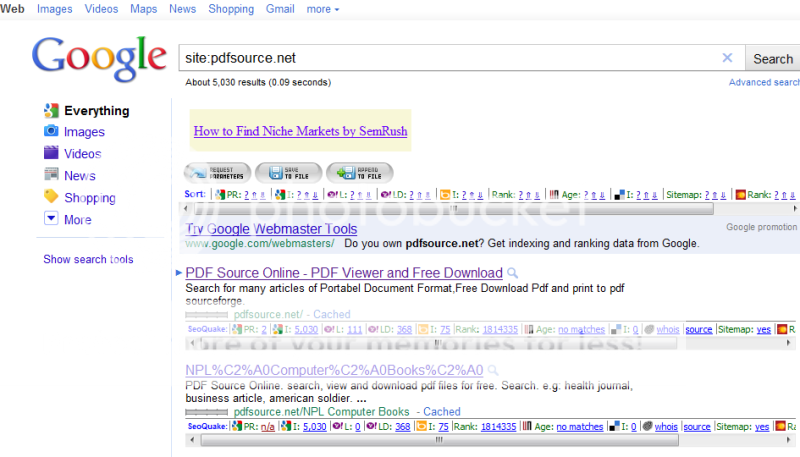Sort ascending by Yahoo LD in Sort bar
800x457 pixels.
pos(419,195)
